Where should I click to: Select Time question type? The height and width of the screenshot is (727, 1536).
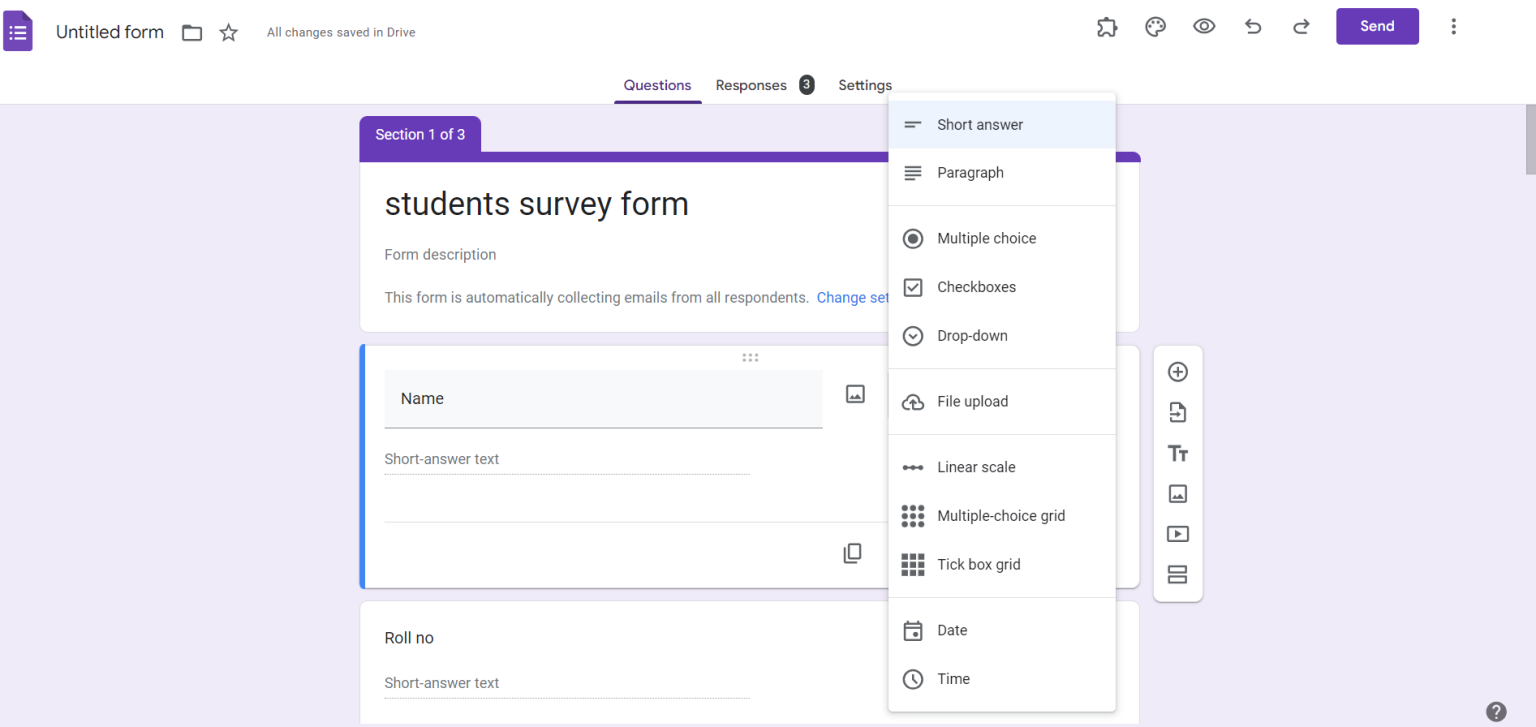point(1002,679)
